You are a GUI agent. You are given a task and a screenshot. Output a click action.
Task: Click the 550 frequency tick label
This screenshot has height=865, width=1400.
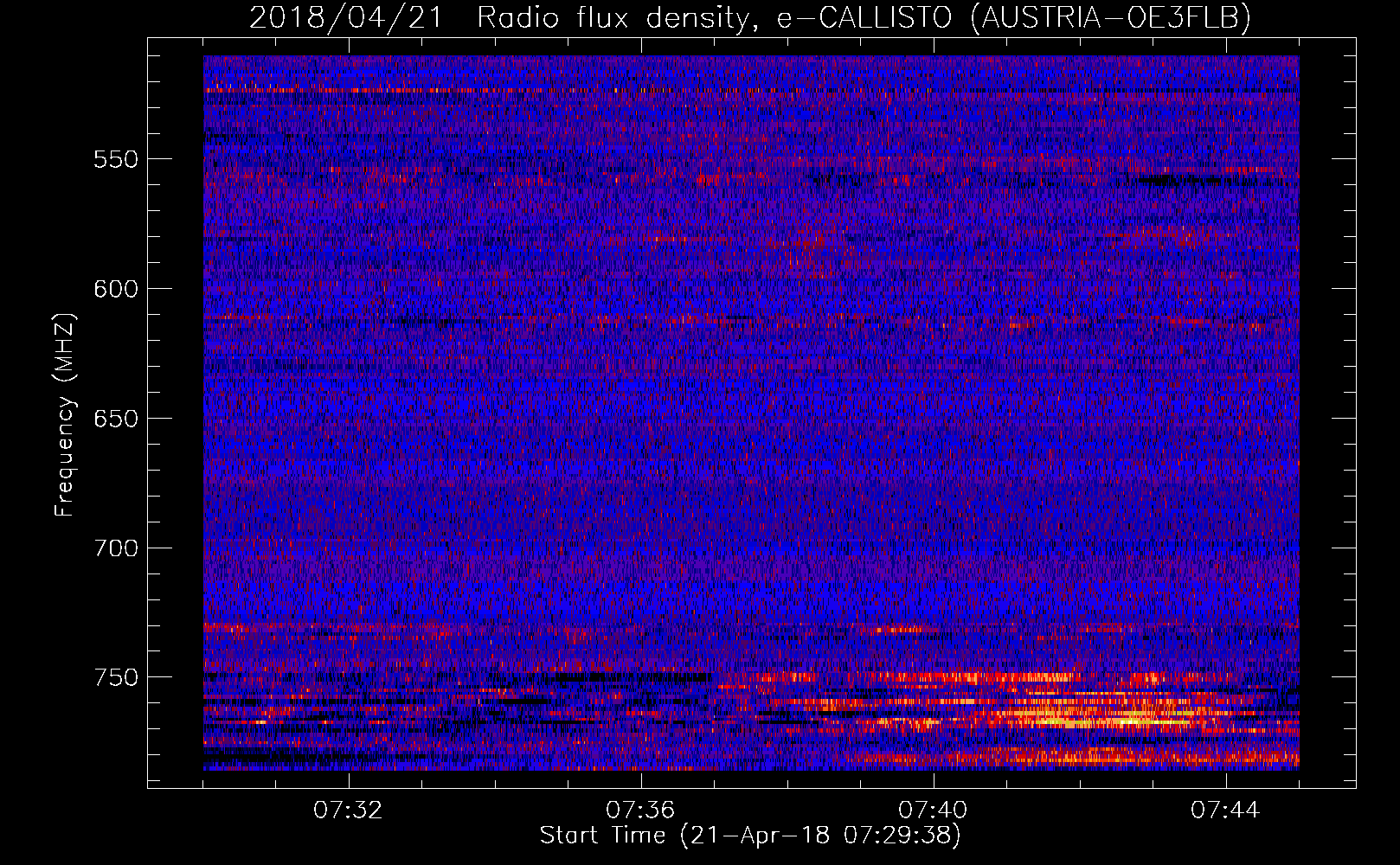116,160
